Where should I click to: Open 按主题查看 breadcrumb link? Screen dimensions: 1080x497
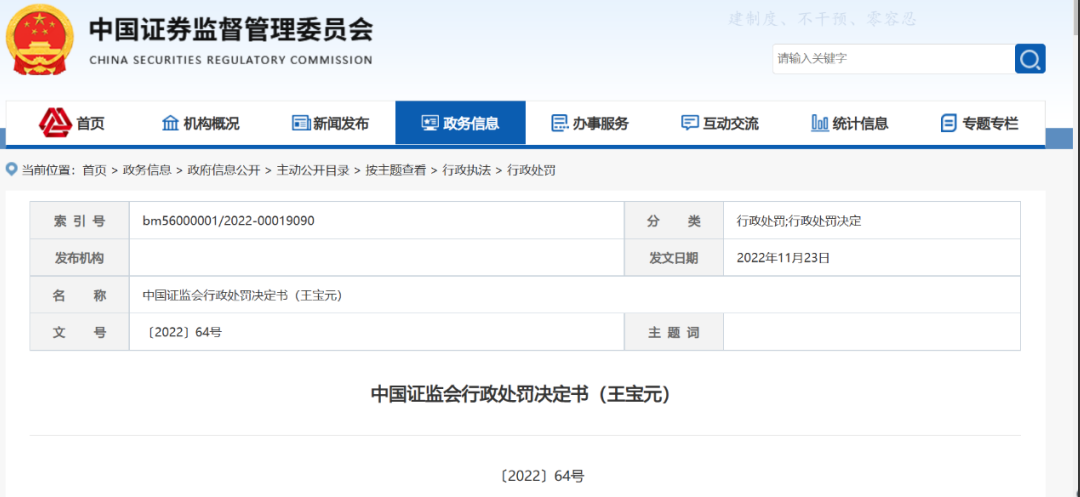point(395,170)
